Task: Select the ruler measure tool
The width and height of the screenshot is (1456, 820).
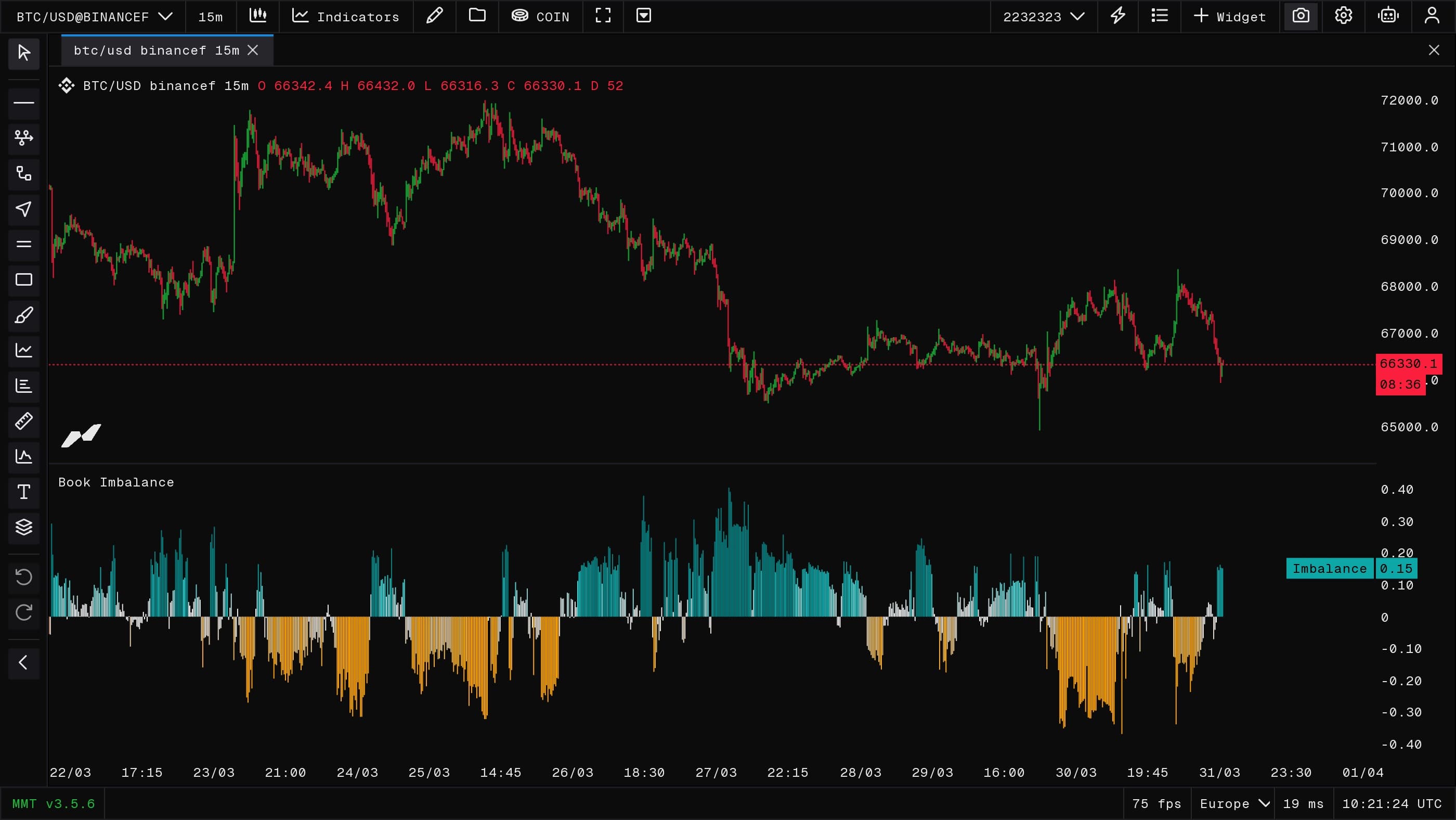Action: [24, 421]
